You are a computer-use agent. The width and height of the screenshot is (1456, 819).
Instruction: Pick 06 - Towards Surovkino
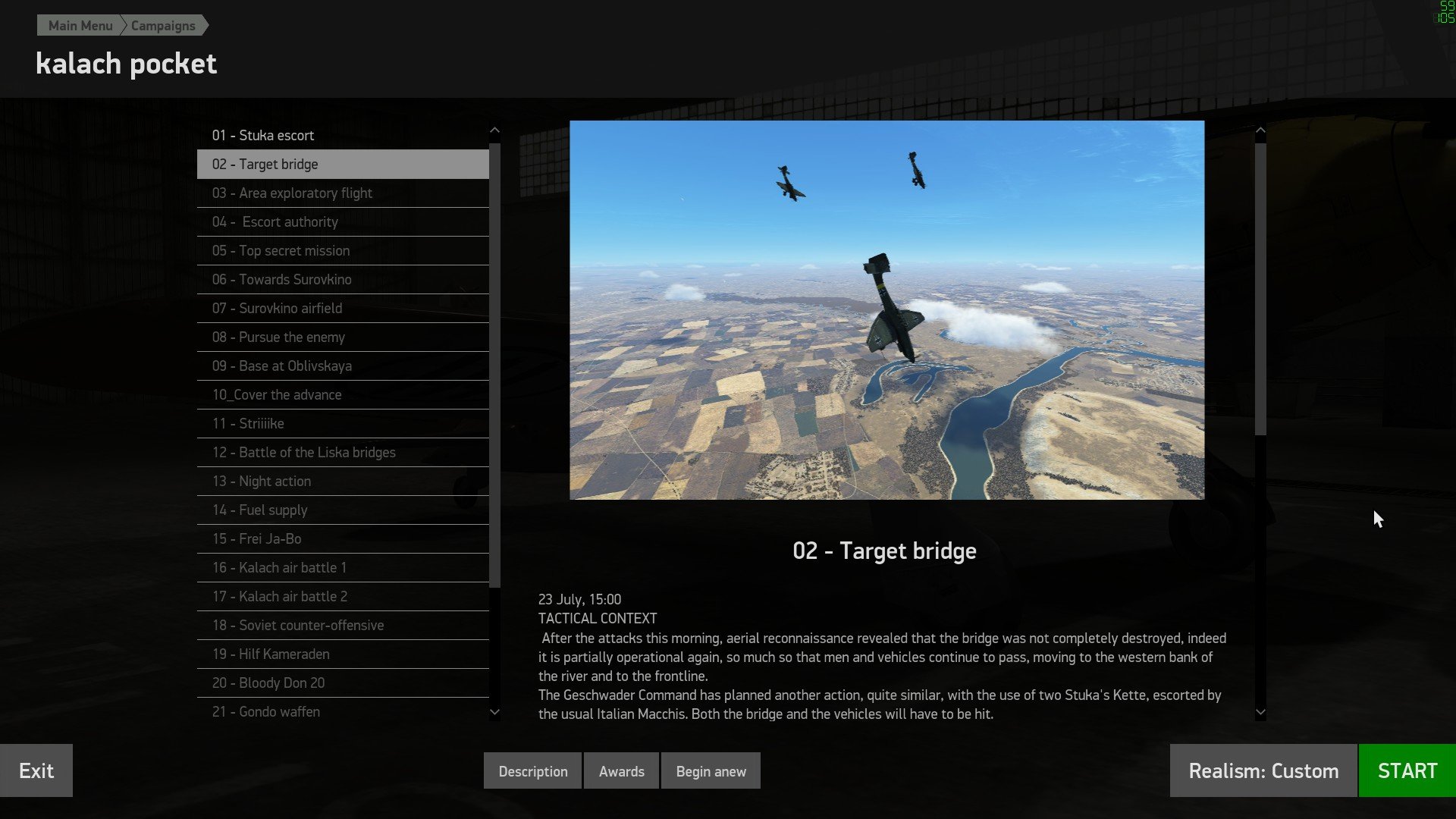point(343,279)
